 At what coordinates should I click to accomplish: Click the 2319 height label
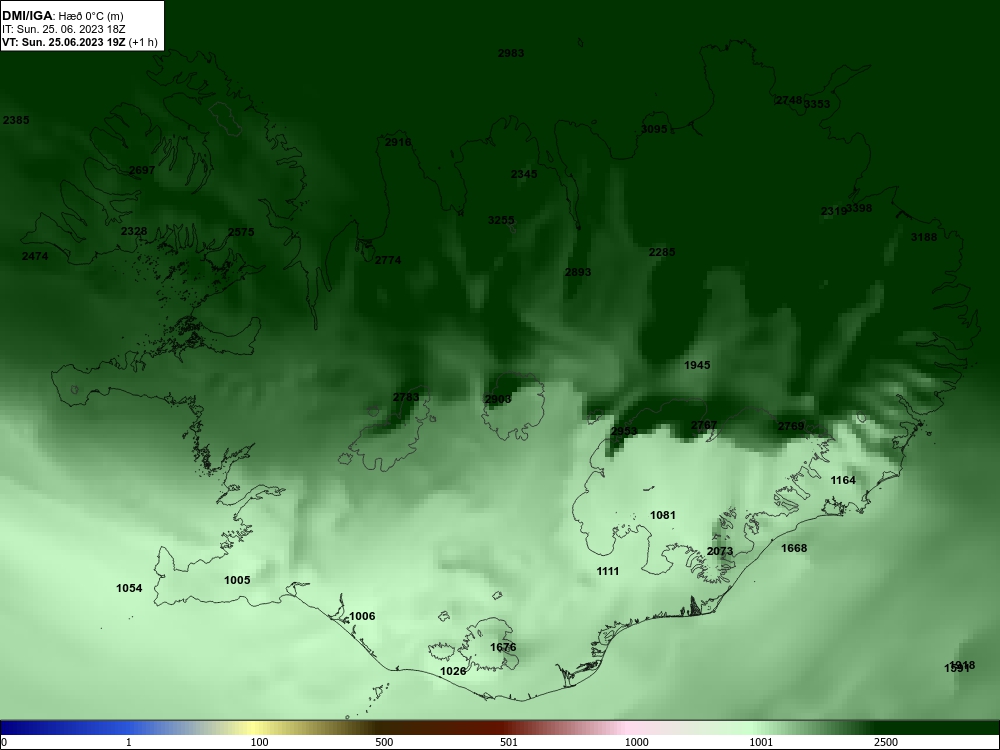tap(833, 211)
